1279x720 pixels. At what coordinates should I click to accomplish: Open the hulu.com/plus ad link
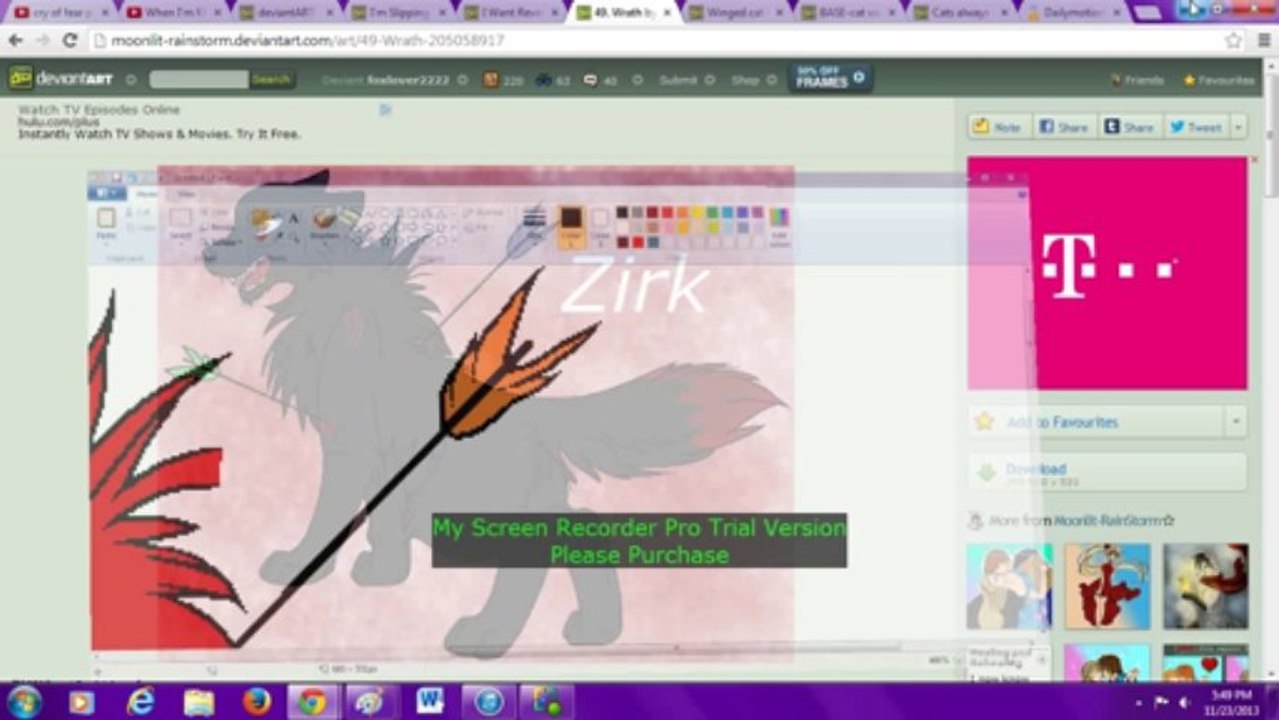click(x=58, y=122)
